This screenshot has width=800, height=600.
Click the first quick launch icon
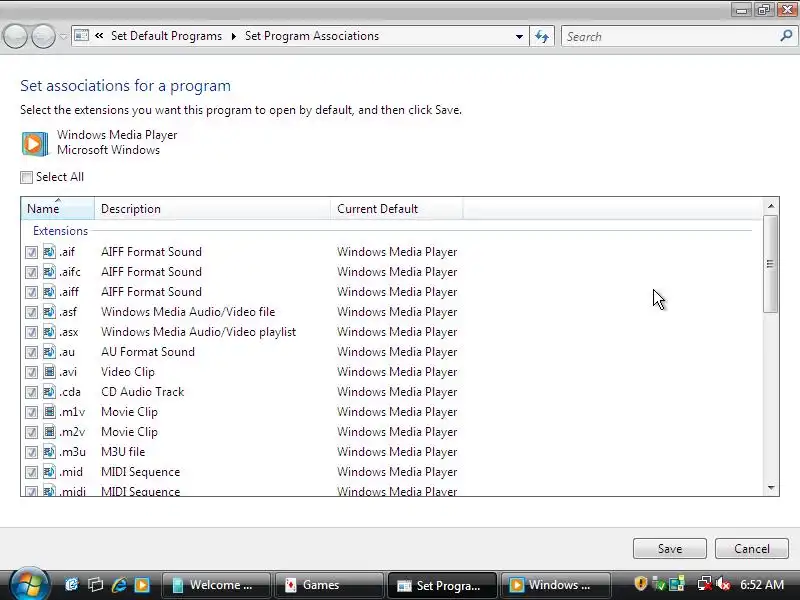pyautogui.click(x=72, y=585)
